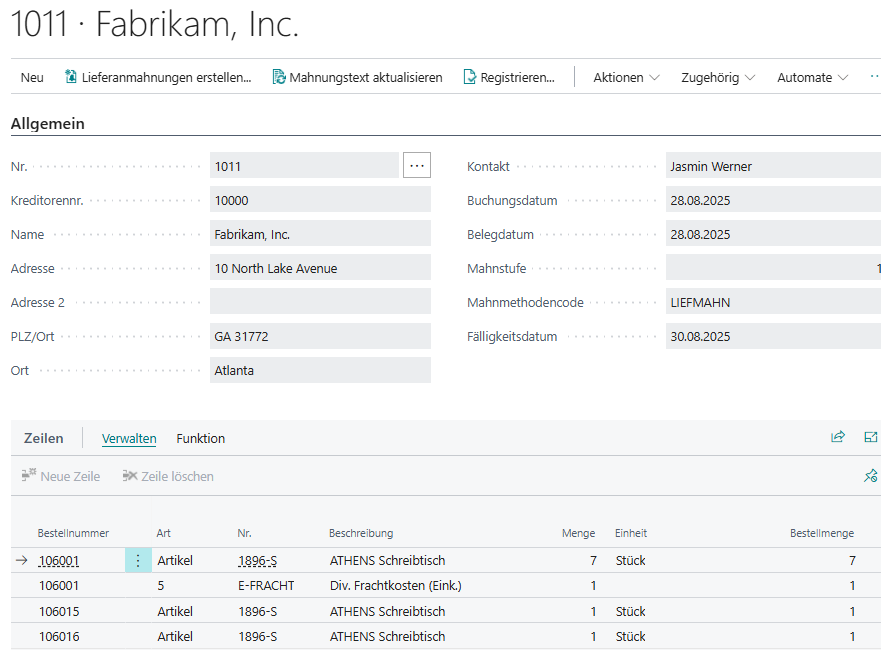Open the Zugehörig dropdown menu
The height and width of the screenshot is (650, 881).
[x=717, y=77]
